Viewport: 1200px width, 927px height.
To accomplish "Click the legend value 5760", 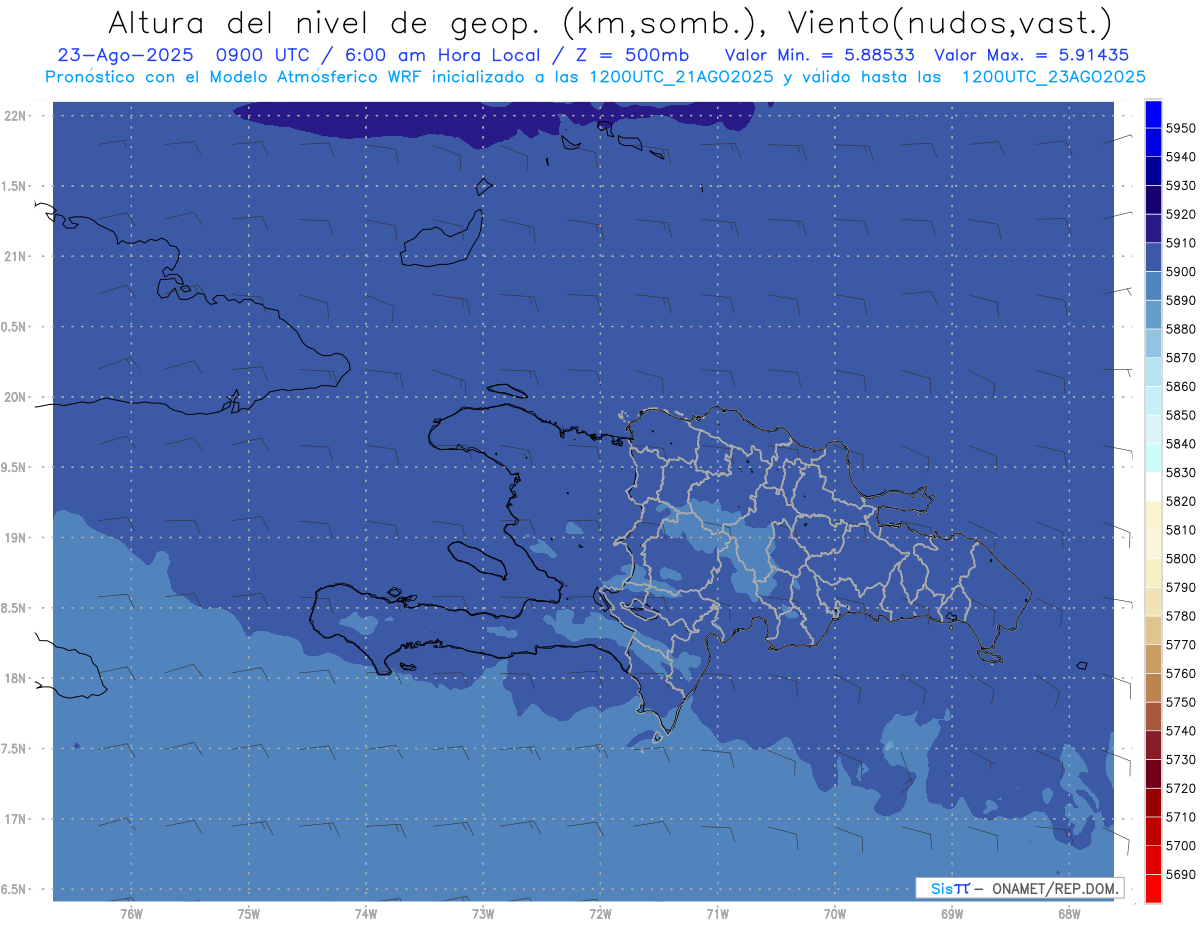I will 1180,673.
